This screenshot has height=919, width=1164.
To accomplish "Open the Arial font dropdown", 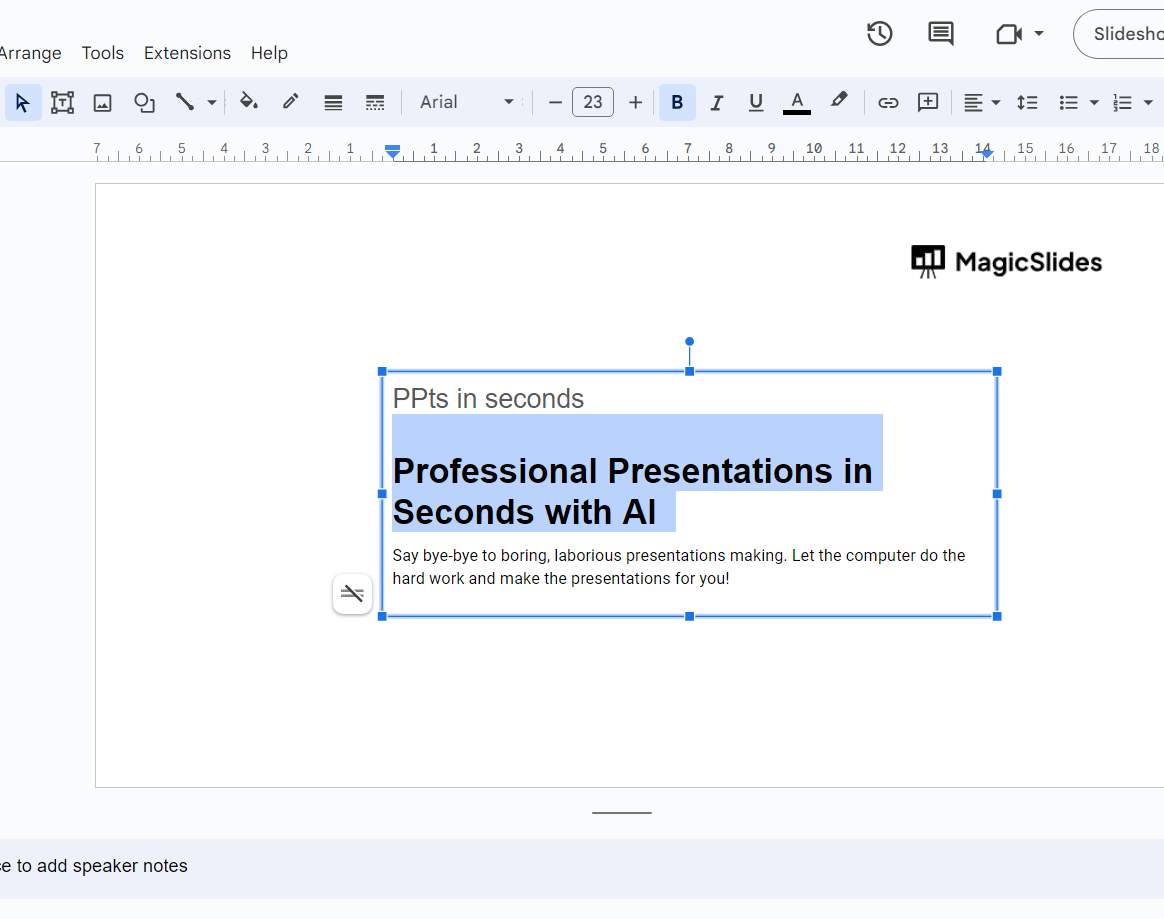I will pyautogui.click(x=466, y=102).
